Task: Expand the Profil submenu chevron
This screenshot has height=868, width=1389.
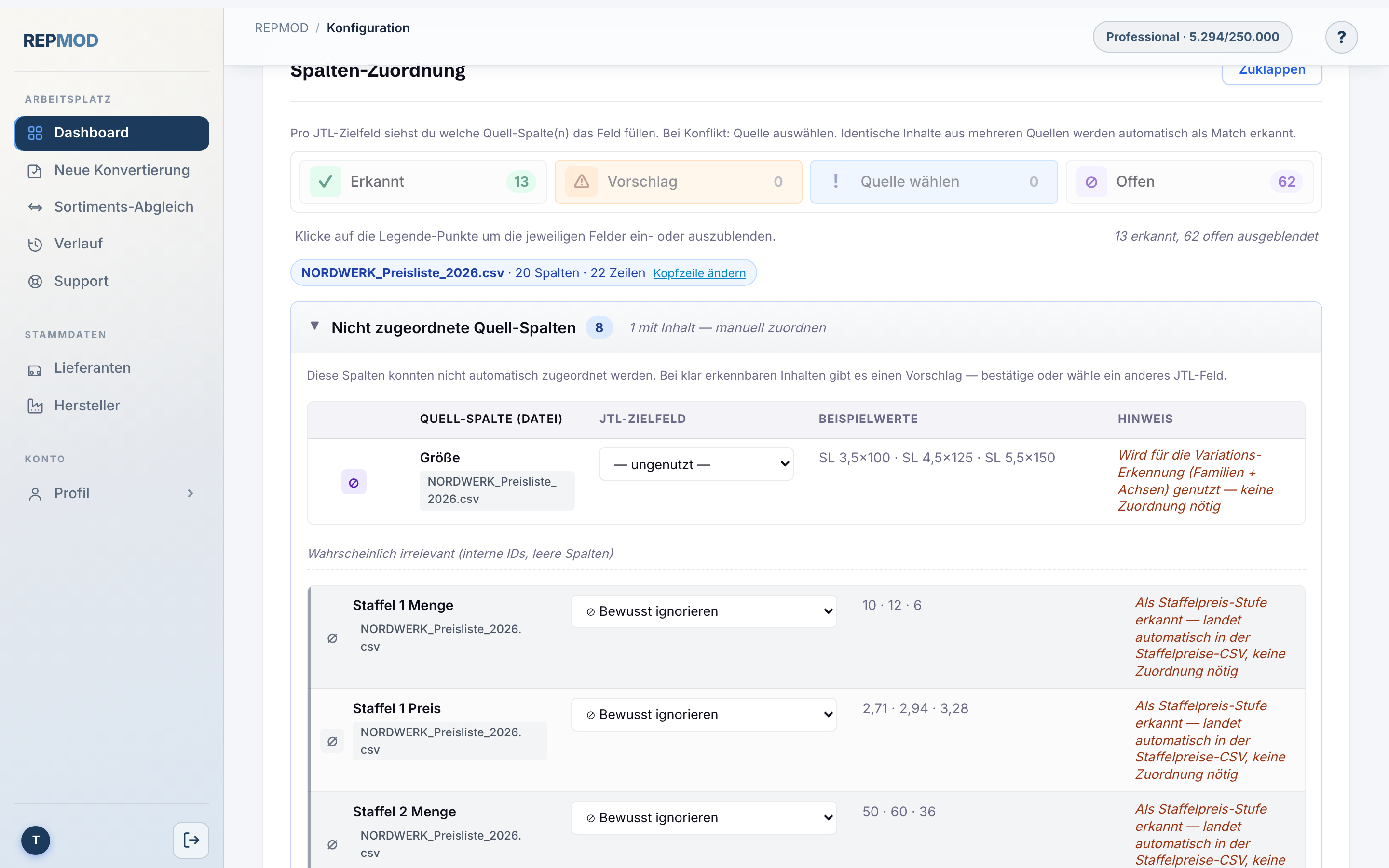Action: point(191,494)
